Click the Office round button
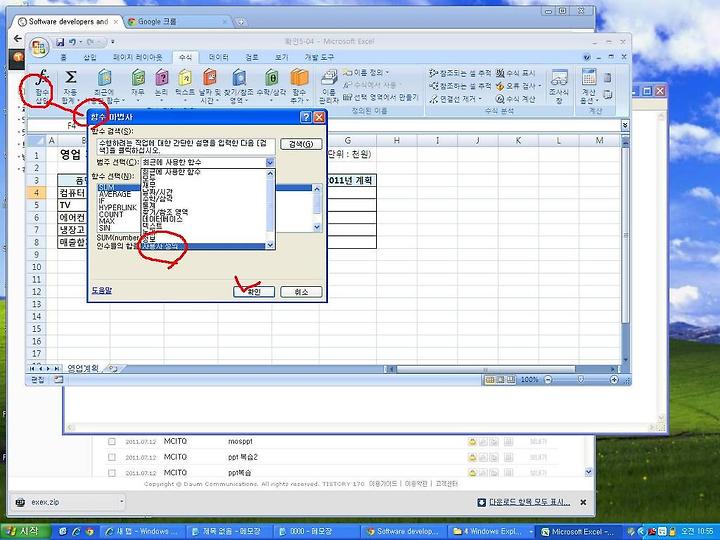 (39, 47)
